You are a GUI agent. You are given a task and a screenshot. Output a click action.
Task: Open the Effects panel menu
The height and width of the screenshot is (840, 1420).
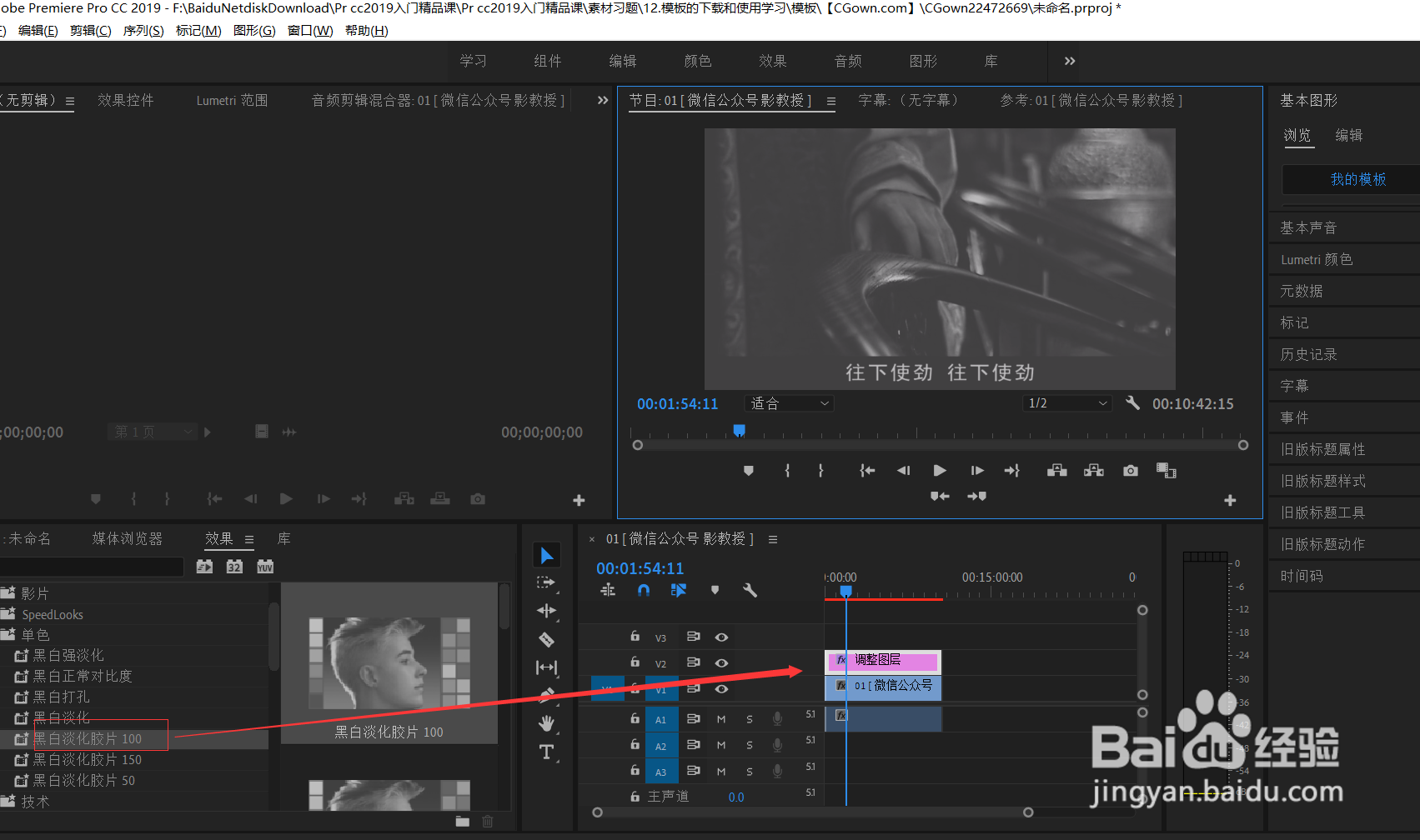248,539
